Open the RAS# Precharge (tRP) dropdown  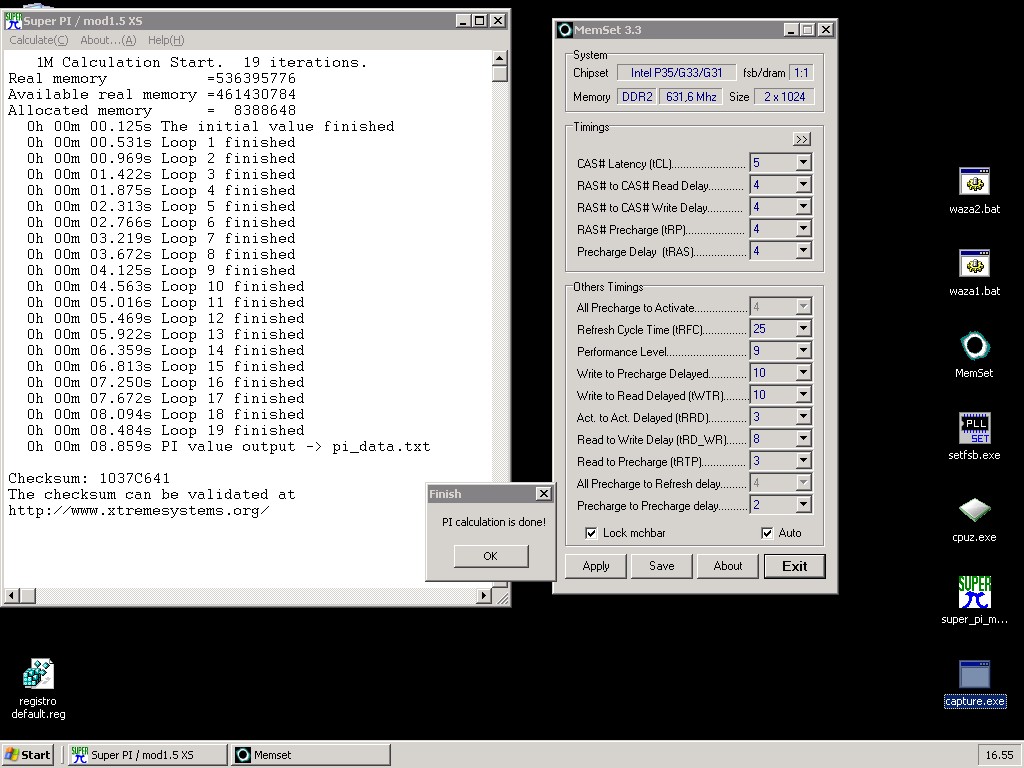pos(803,229)
